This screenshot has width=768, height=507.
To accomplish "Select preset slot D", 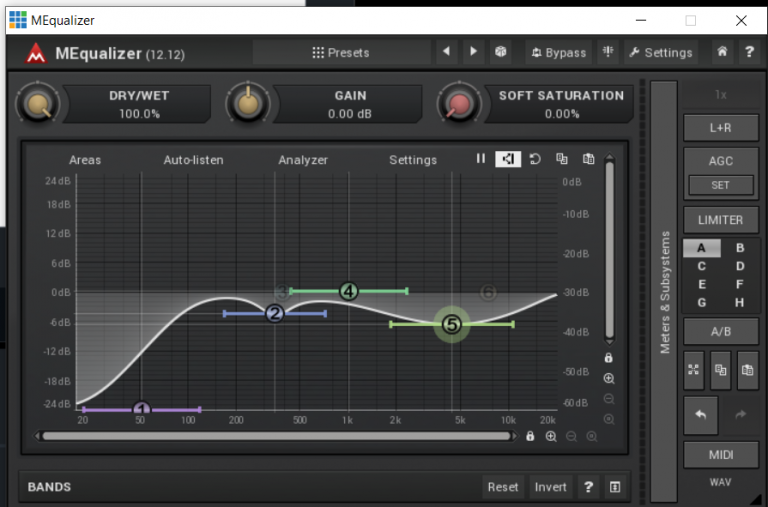I will 740,266.
